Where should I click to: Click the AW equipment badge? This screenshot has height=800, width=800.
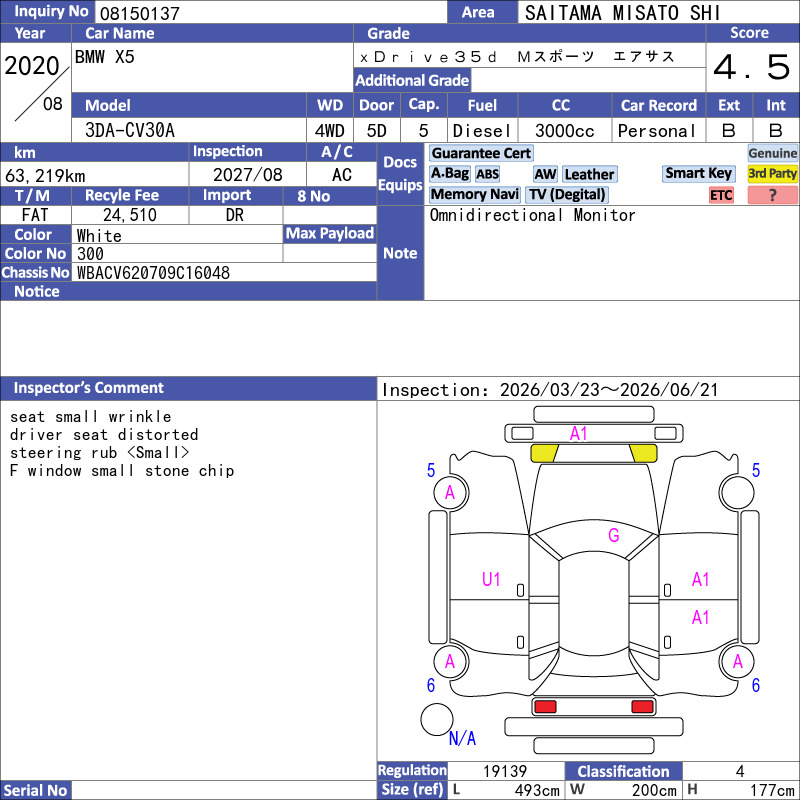click(545, 174)
